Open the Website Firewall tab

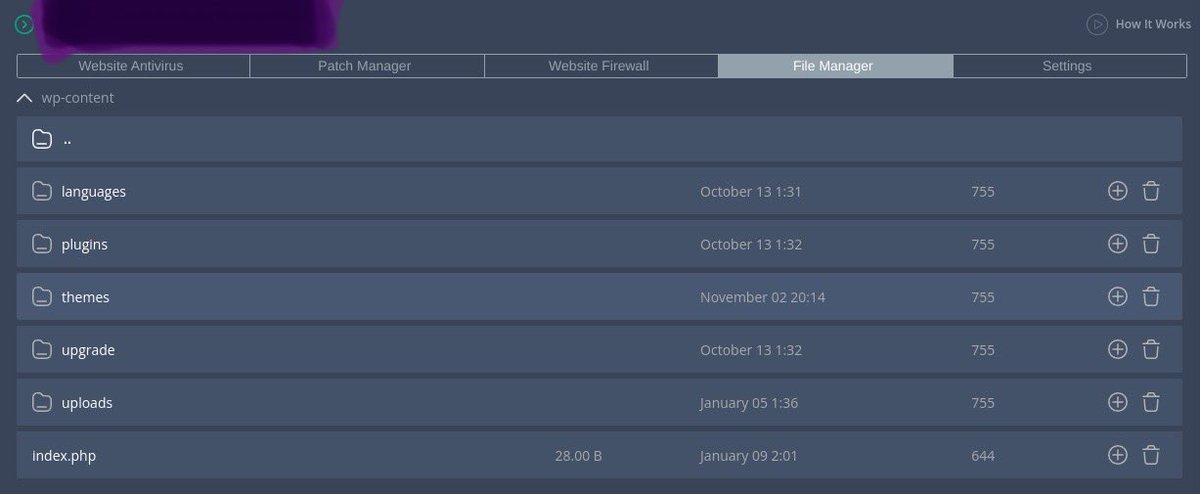(x=600, y=66)
